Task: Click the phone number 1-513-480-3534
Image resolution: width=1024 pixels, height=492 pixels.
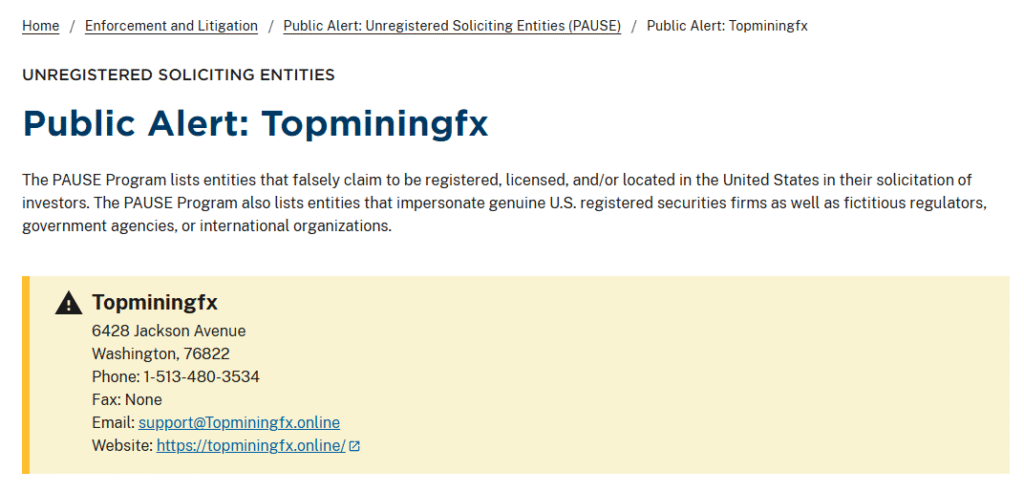Action: click(x=202, y=377)
